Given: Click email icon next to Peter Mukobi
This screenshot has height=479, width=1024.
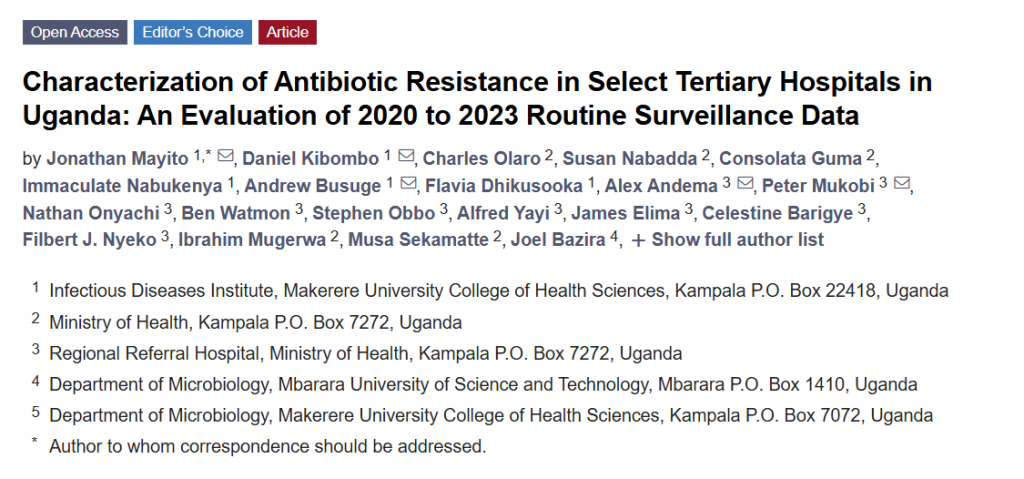Looking at the screenshot, I should (x=902, y=184).
